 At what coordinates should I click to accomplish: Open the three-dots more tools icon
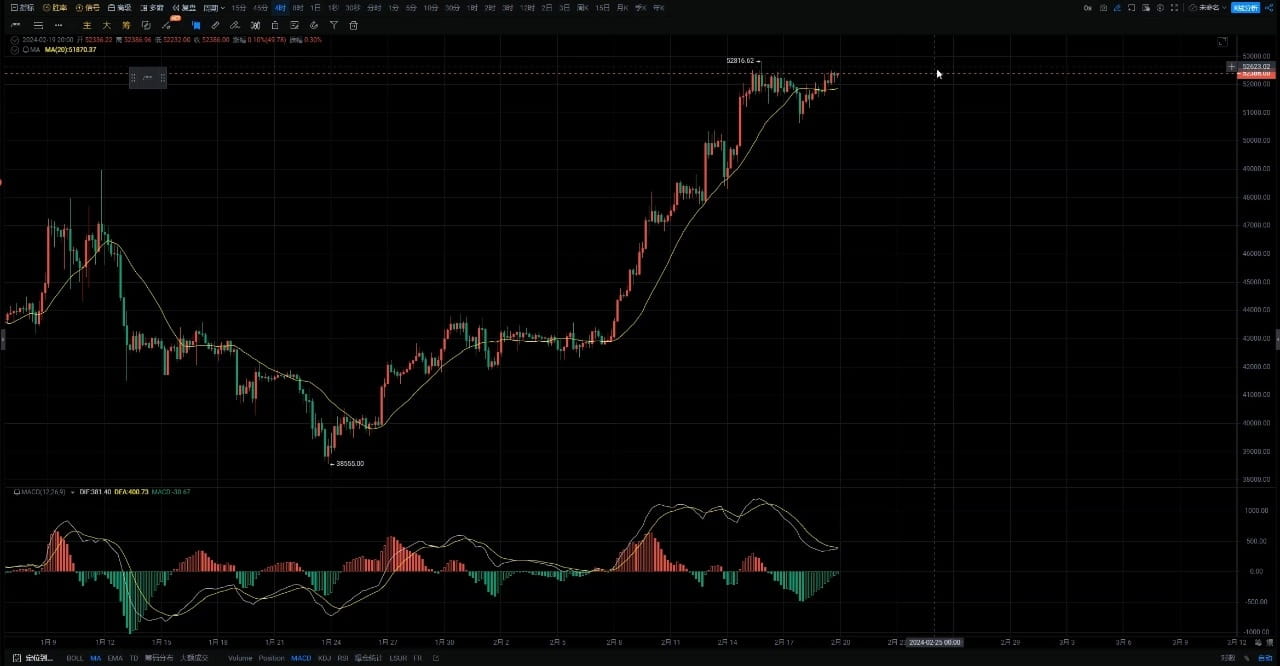click(58, 25)
